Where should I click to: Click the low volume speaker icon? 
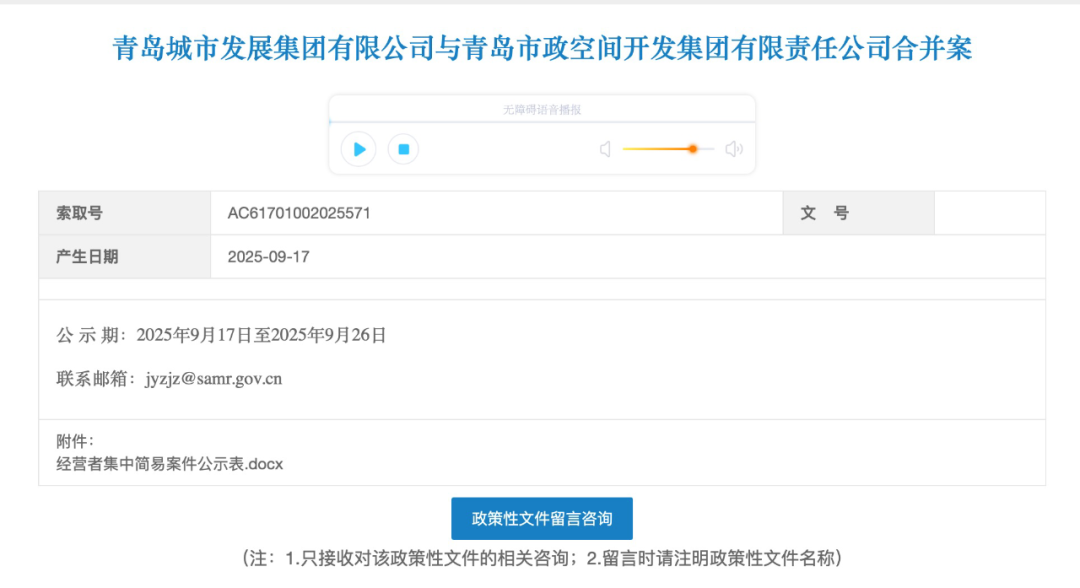(605, 150)
